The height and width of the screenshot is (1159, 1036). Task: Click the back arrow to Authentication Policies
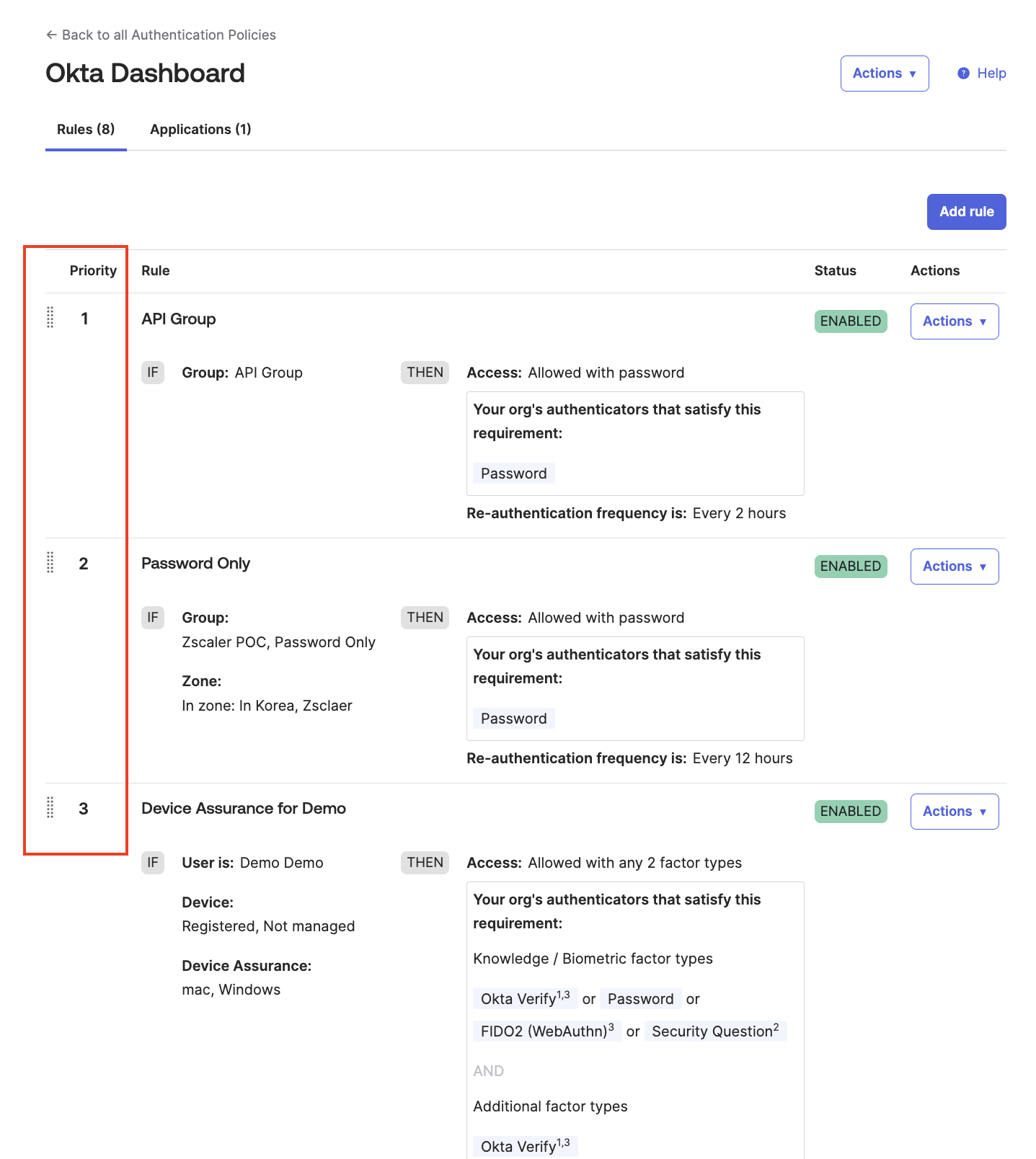click(x=51, y=35)
